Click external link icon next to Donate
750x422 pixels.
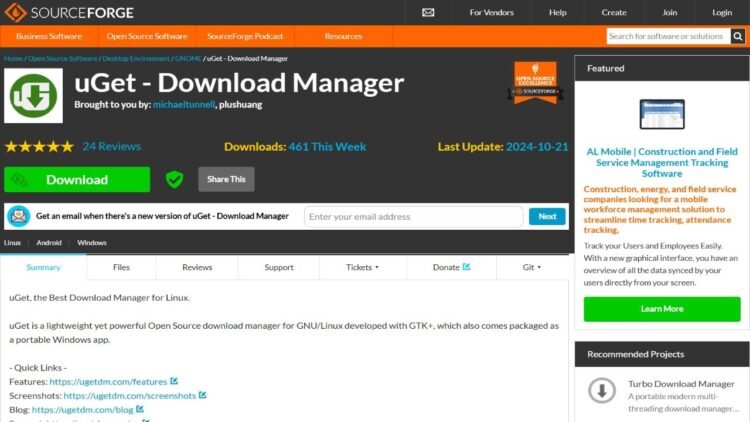[x=466, y=267]
